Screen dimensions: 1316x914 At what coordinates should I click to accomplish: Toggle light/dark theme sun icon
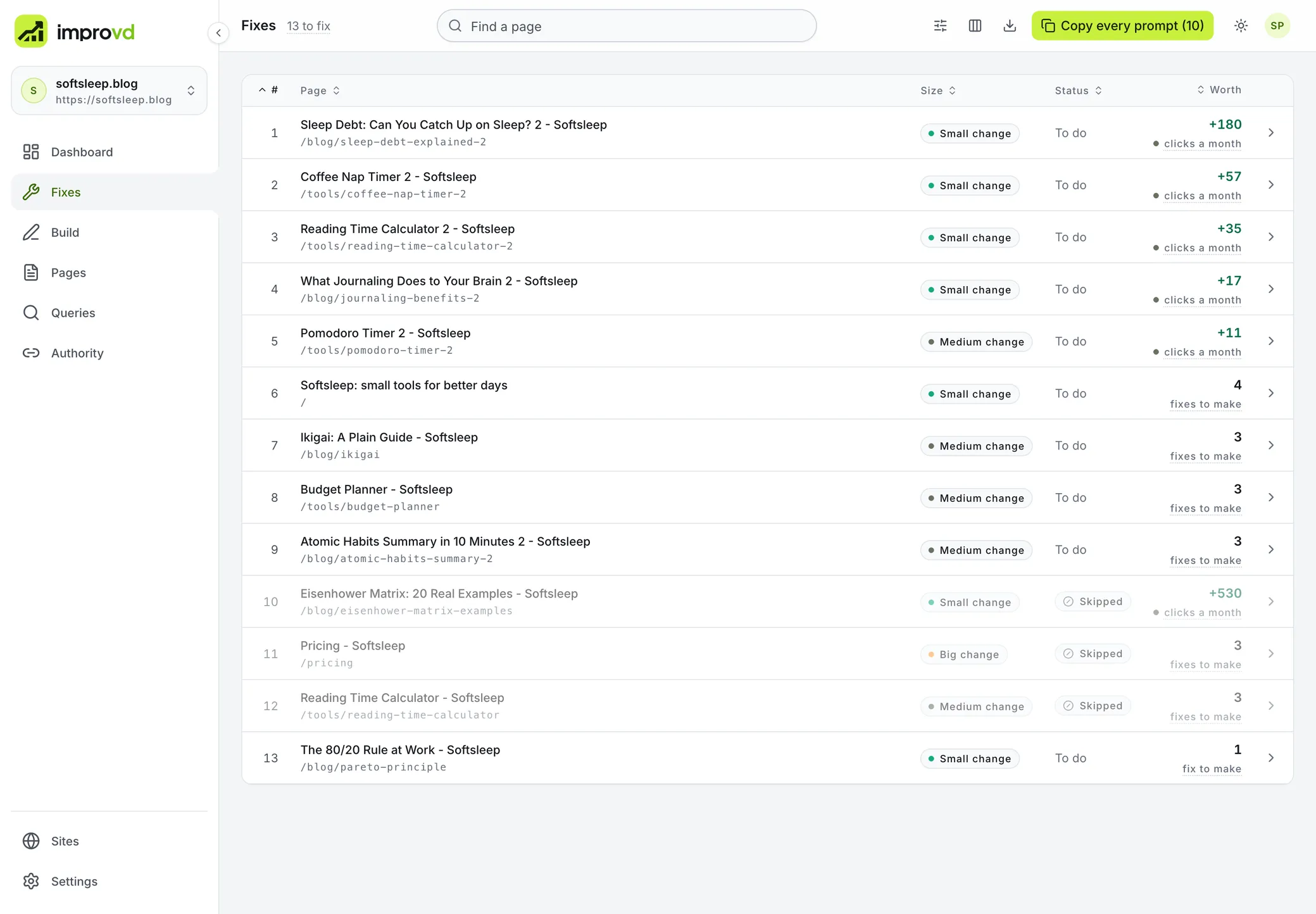[1241, 26]
